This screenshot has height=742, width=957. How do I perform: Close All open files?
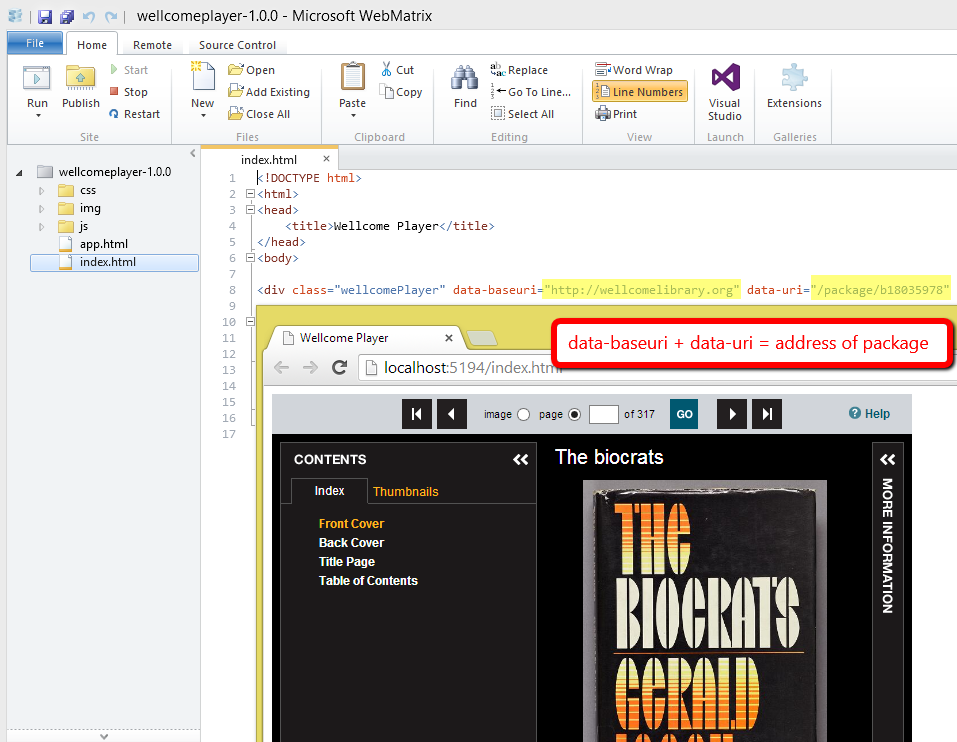click(x=259, y=114)
